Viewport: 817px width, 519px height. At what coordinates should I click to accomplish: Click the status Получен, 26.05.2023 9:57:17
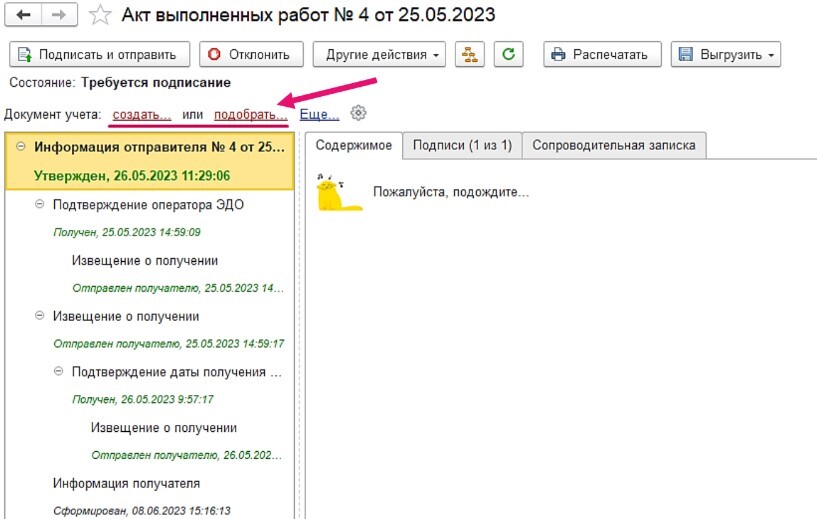(x=143, y=399)
